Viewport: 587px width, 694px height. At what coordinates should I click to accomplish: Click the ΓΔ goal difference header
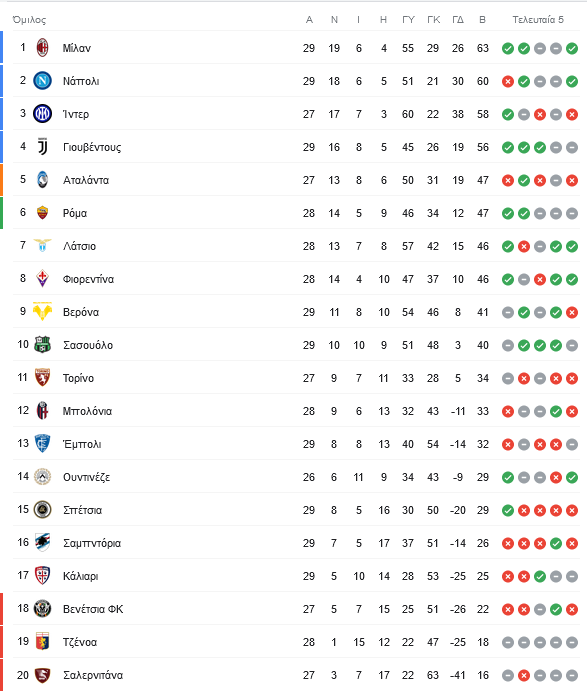(458, 19)
